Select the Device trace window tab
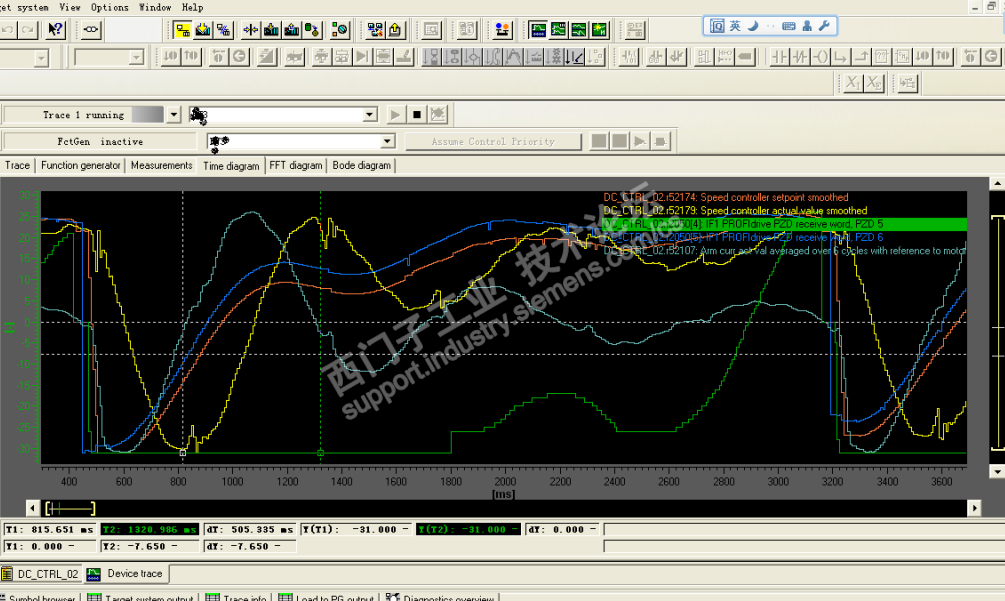This screenshot has width=1005, height=601. point(126,573)
